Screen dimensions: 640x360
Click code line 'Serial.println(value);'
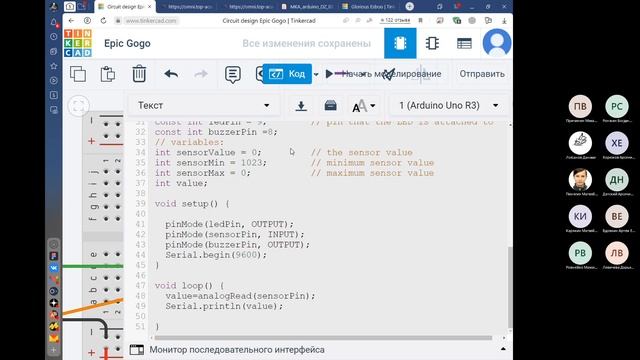point(224,306)
